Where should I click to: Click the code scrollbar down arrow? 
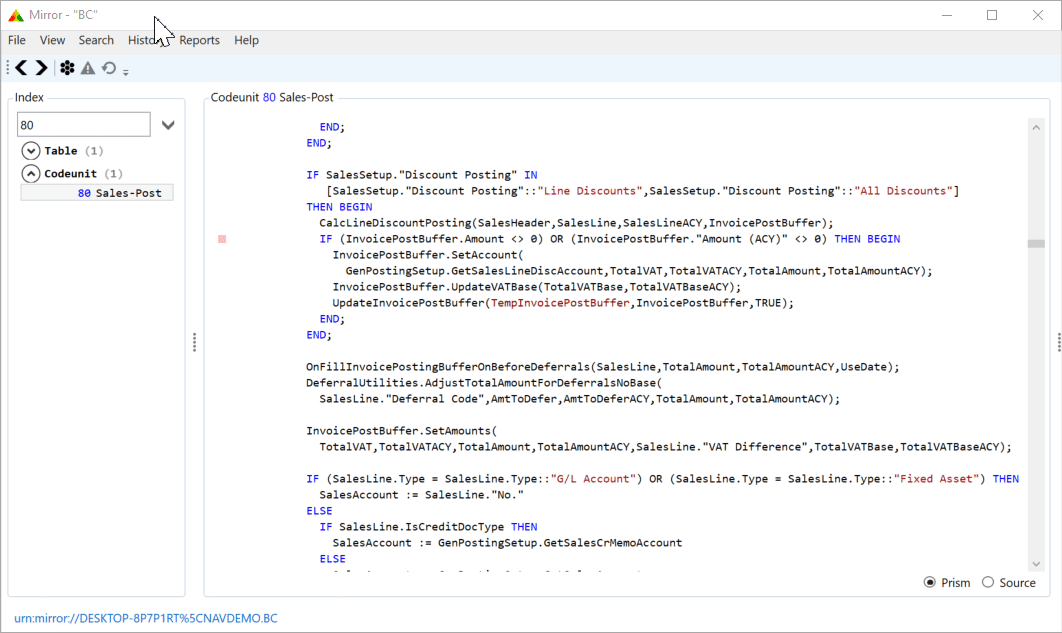pos(1036,563)
